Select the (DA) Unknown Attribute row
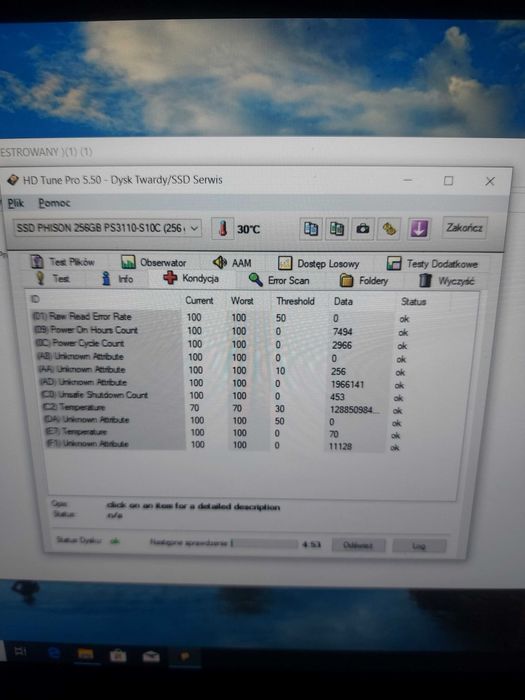 pyautogui.click(x=221, y=421)
